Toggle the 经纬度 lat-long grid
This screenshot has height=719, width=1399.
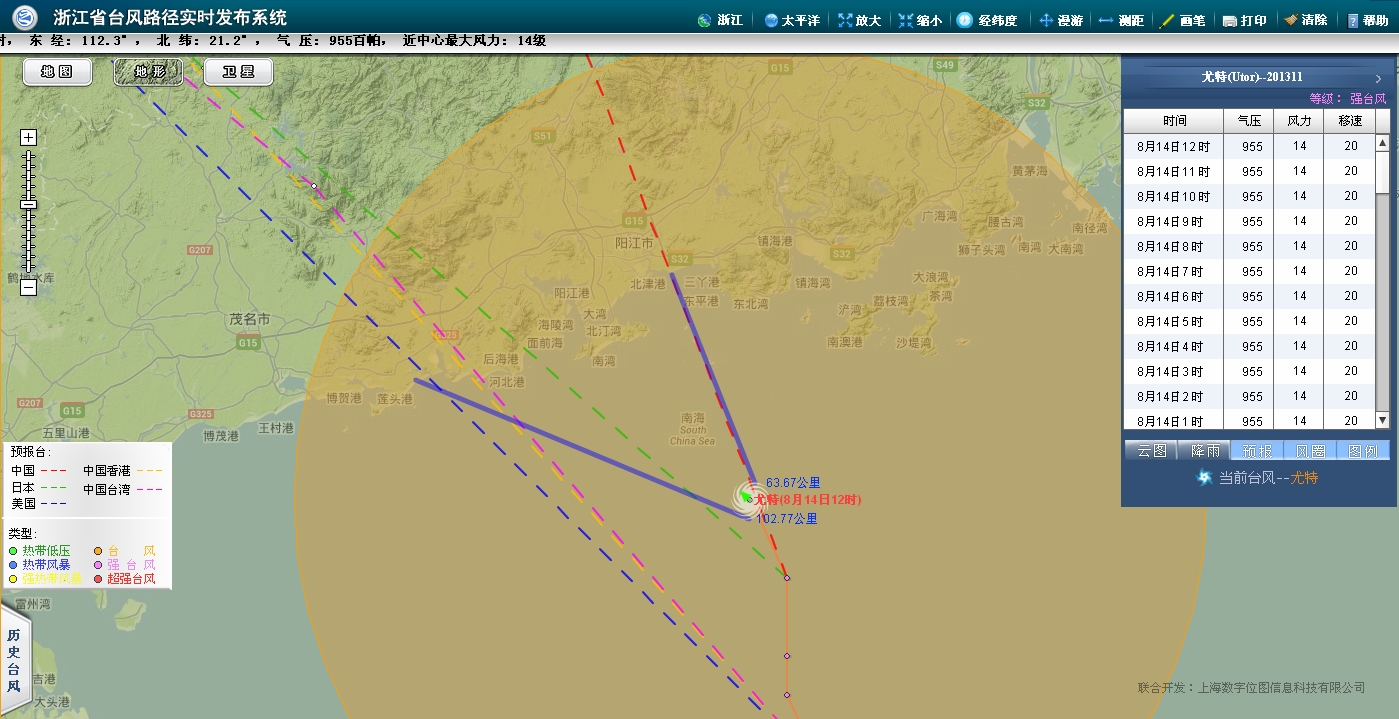point(986,20)
